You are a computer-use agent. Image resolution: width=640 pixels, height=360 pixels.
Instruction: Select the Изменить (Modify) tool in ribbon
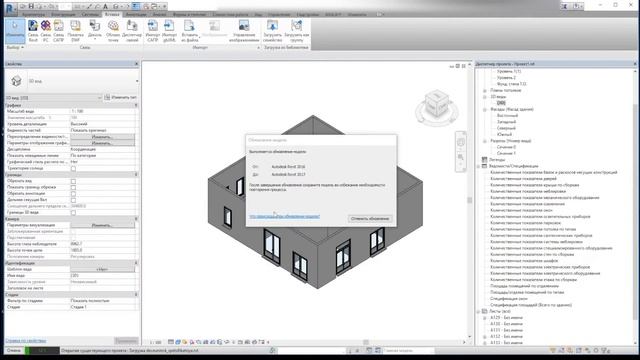(x=15, y=31)
